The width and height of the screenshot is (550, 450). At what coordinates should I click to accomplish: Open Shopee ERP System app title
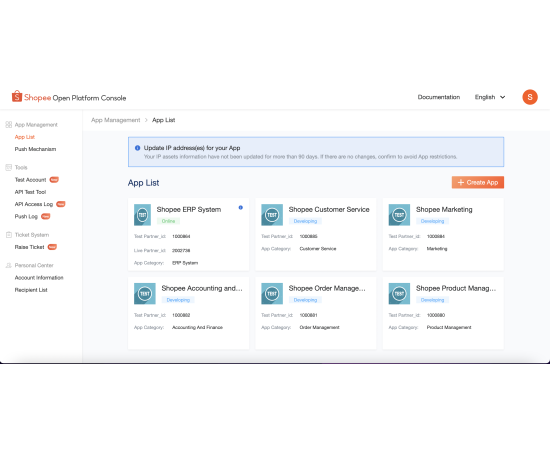(x=189, y=209)
